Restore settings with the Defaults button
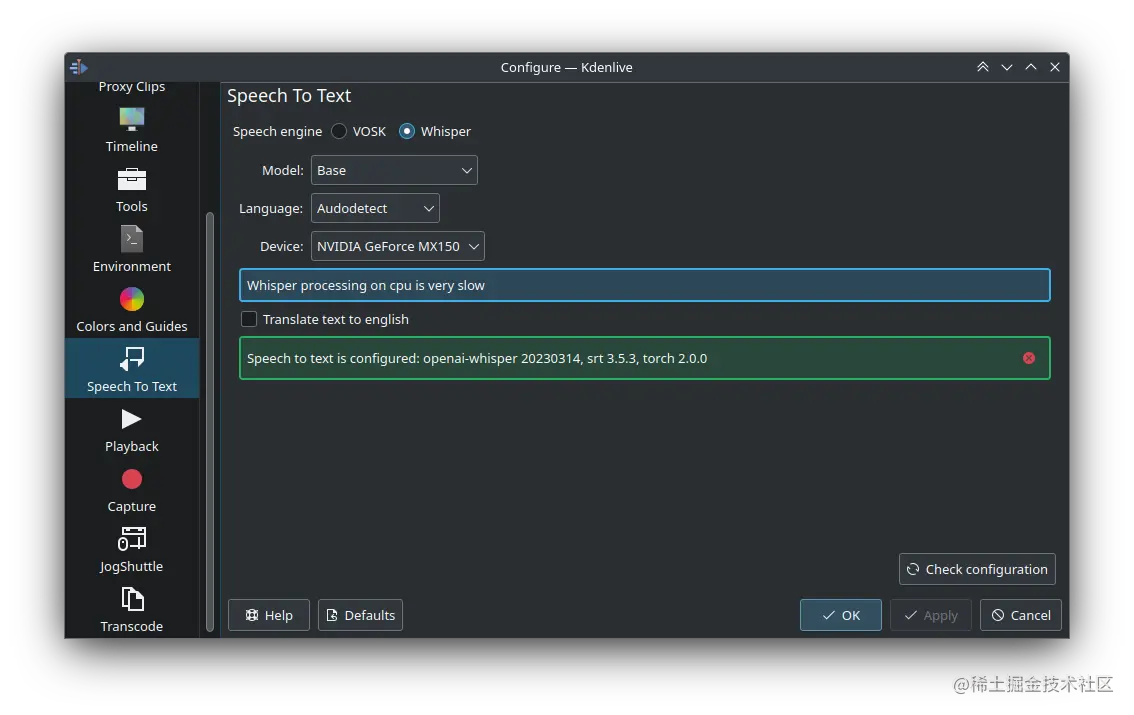This screenshot has height=715, width=1134. 360,615
